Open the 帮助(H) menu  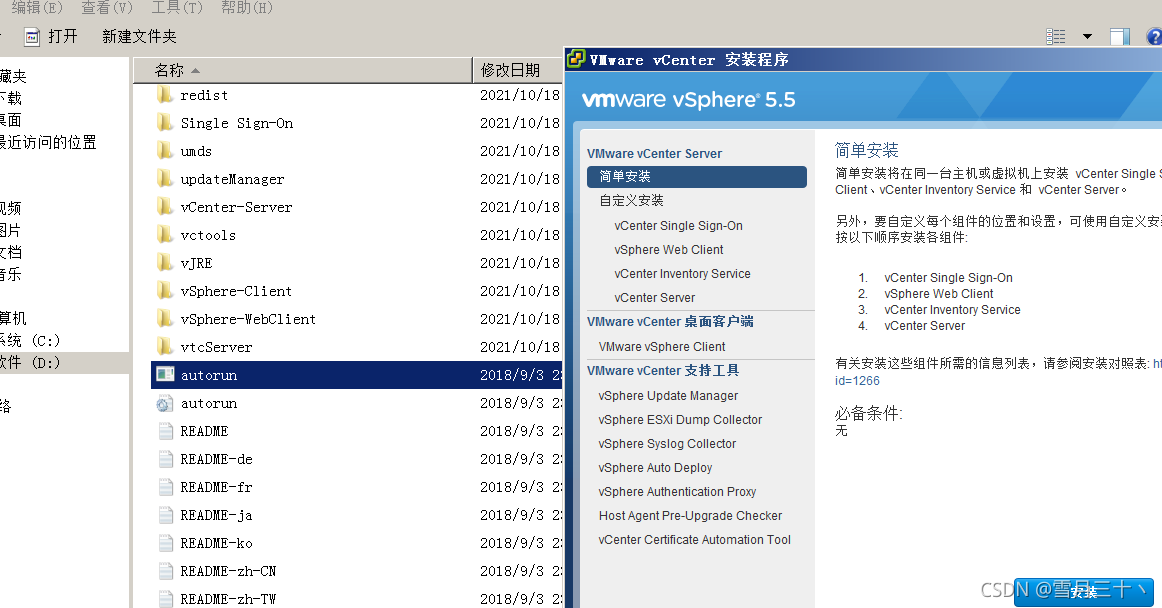click(247, 7)
